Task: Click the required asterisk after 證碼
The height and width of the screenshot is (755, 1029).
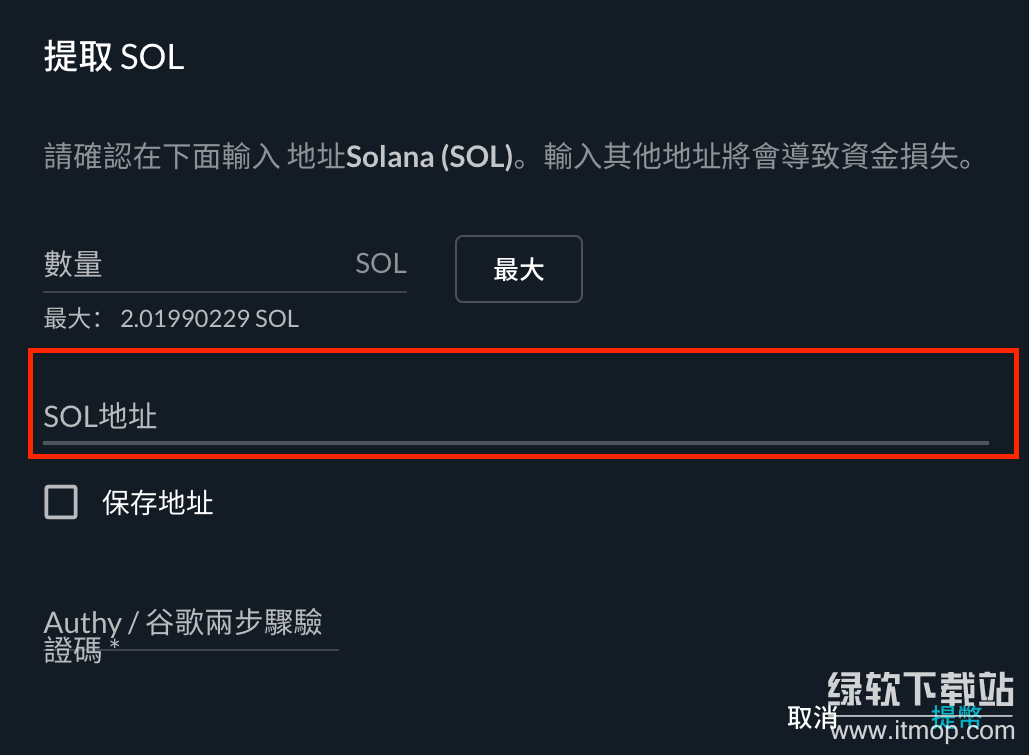Action: click(115, 646)
